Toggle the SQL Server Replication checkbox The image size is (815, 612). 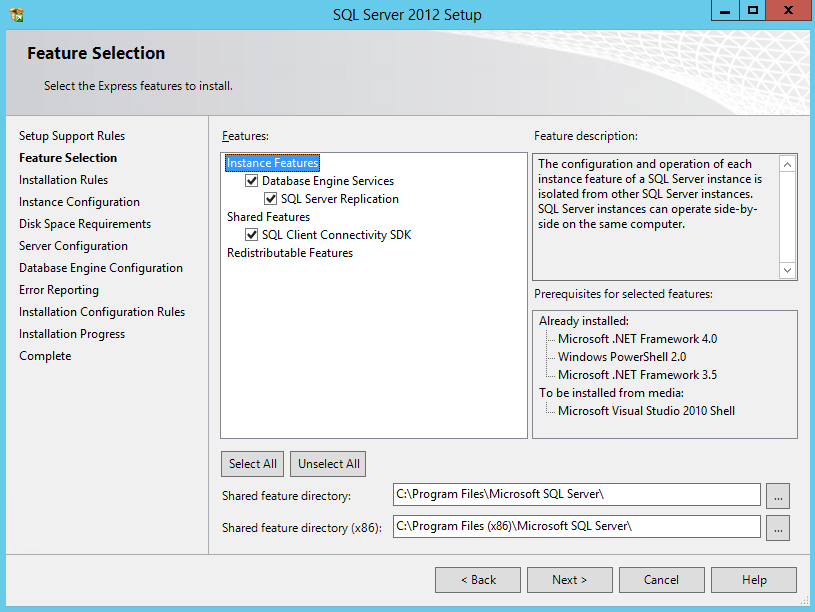(x=271, y=199)
